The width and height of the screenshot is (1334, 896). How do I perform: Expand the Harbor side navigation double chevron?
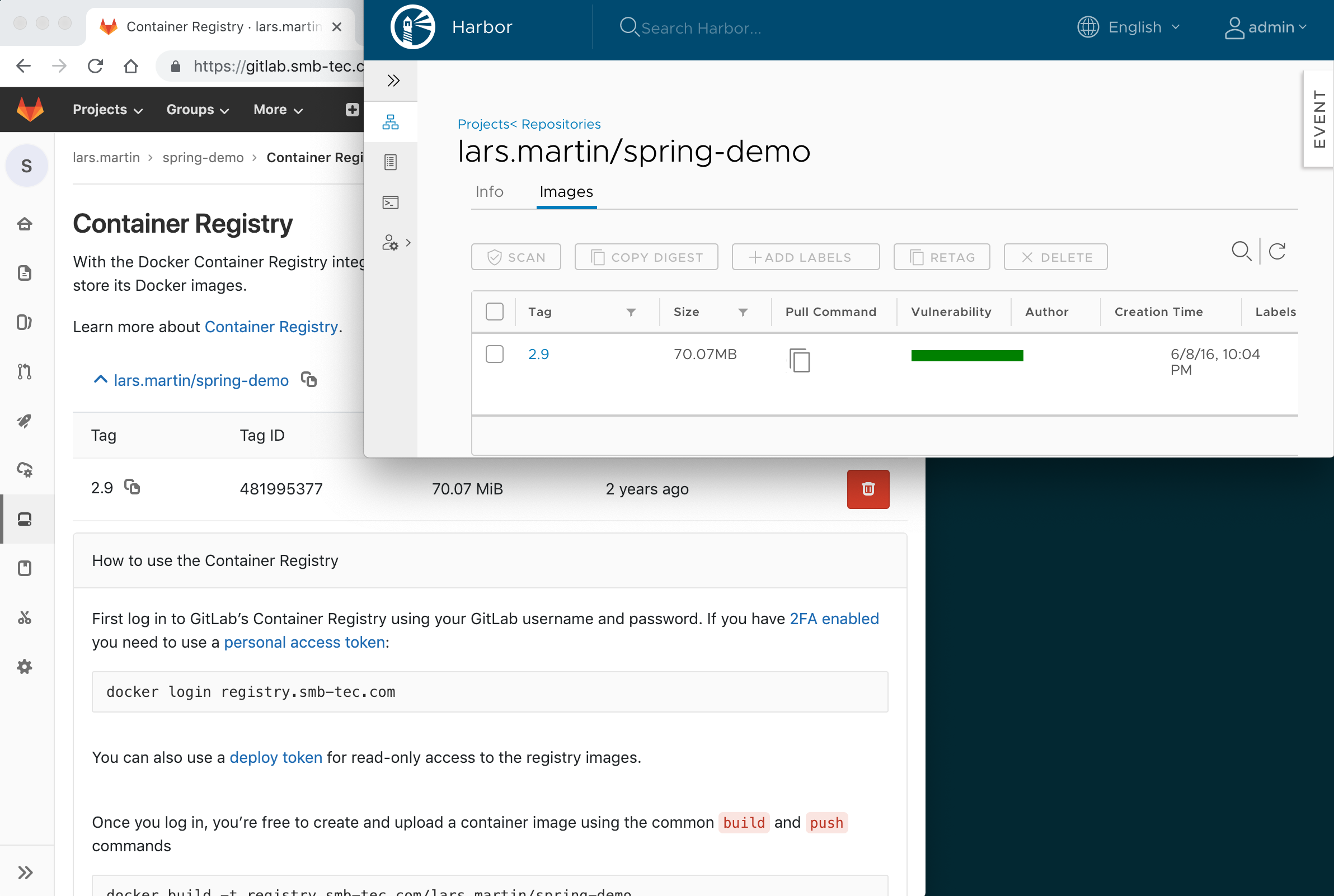393,81
